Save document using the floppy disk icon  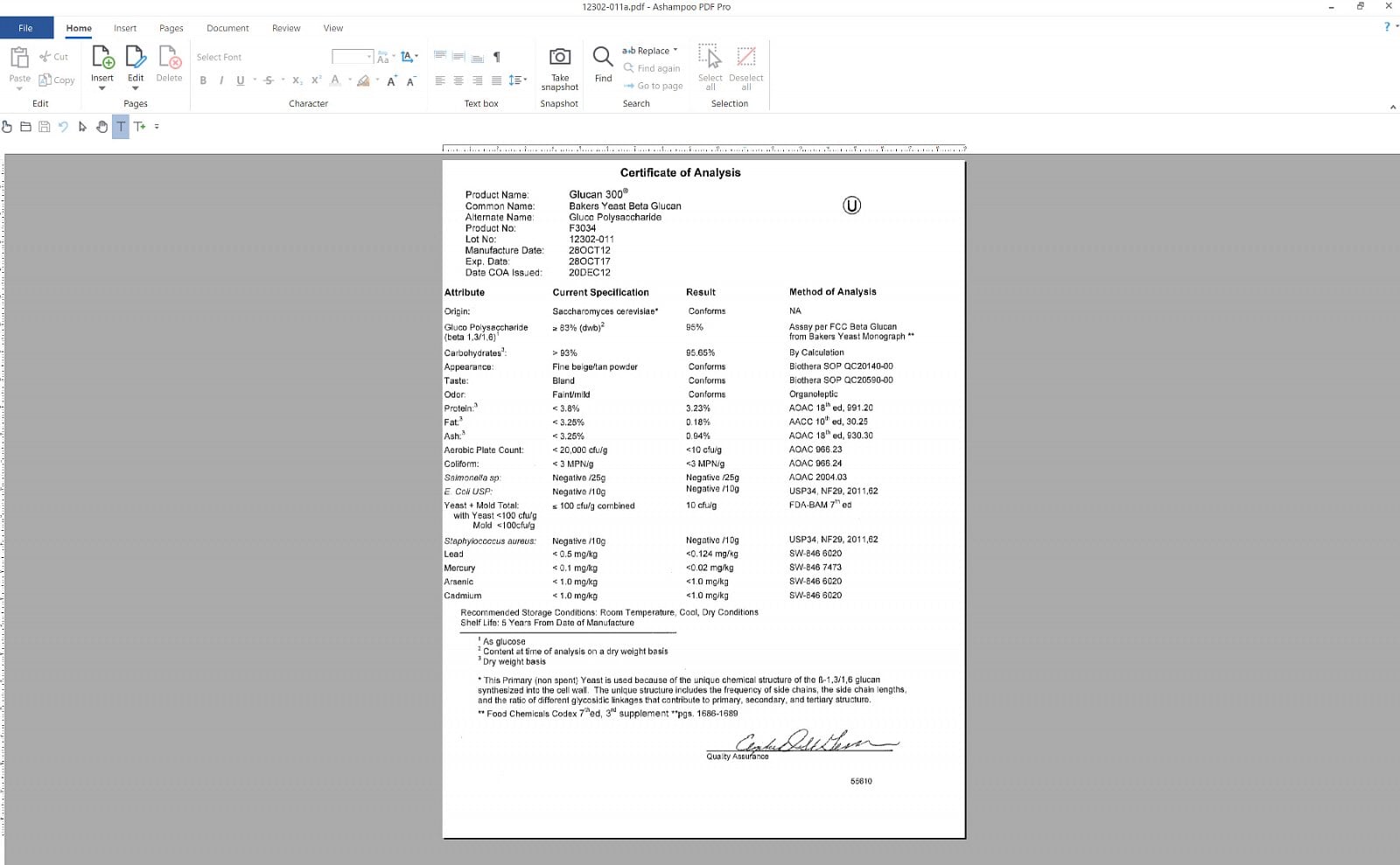(44, 127)
